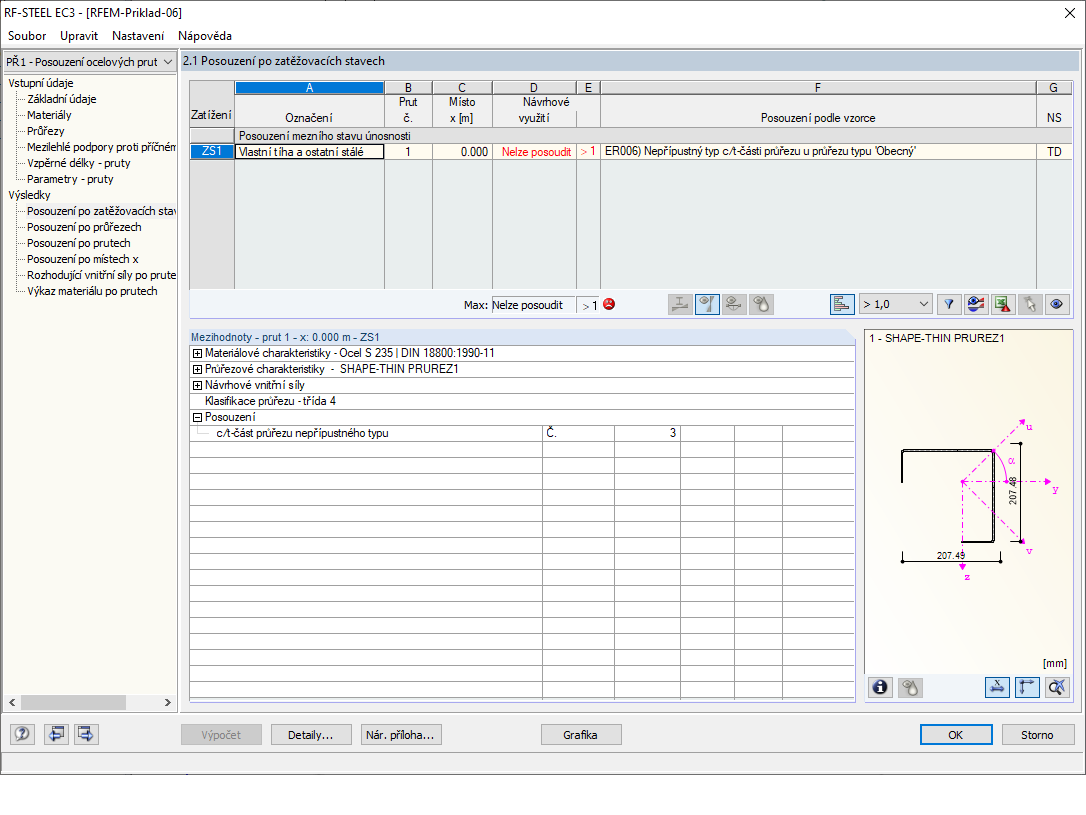Open the Soubor menu
Screen dimensions: 1086x815
point(27,36)
